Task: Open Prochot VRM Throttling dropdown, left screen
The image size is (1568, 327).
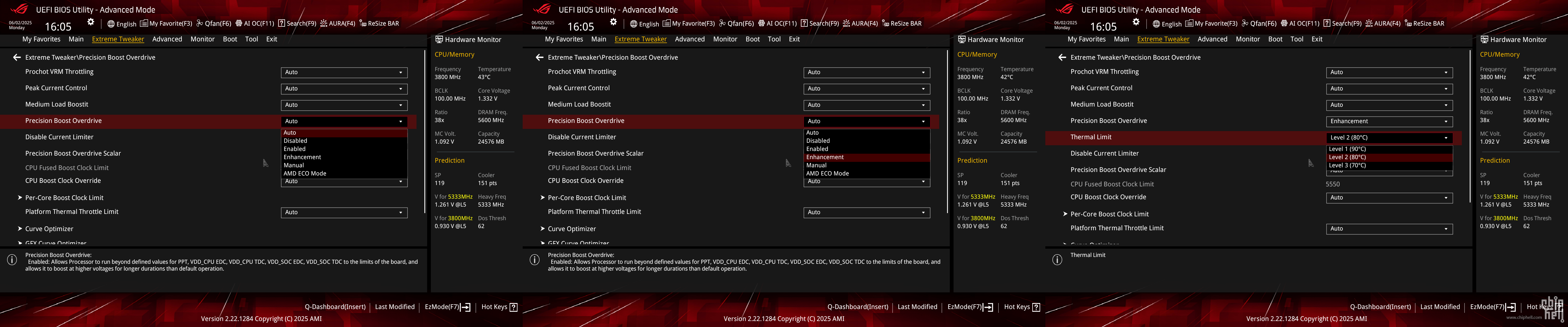Action: pyautogui.click(x=344, y=72)
